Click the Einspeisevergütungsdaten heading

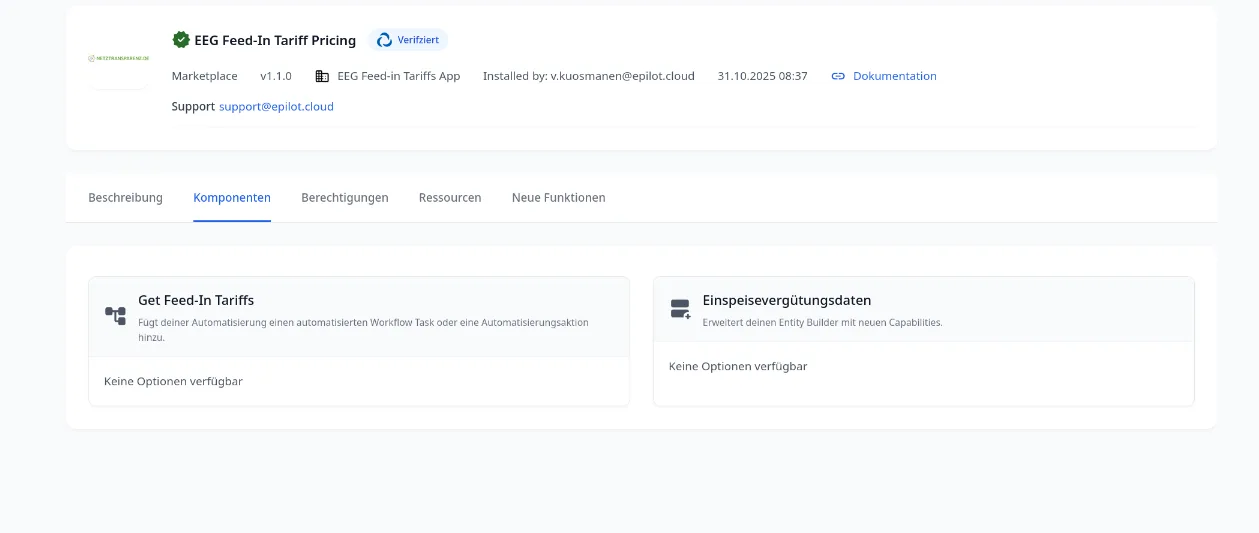point(787,300)
